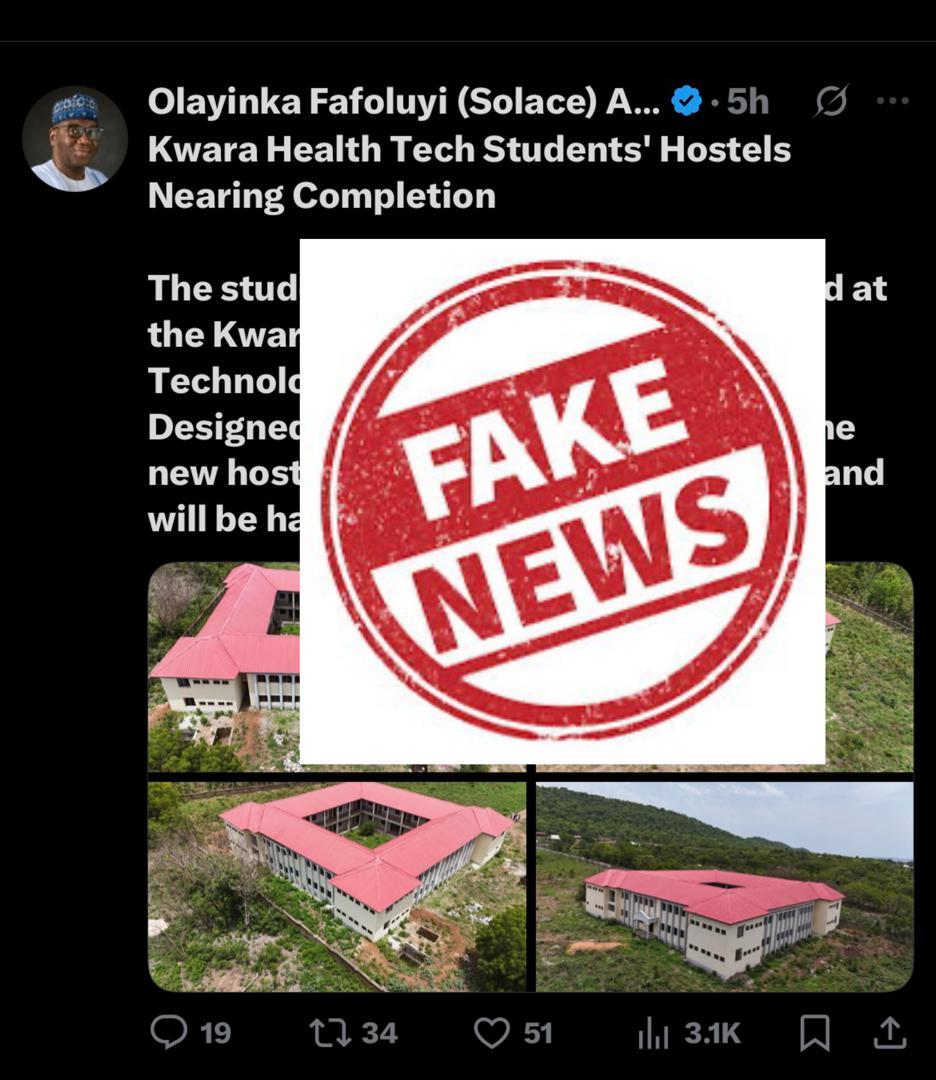Screen dimensions: 936x1080
Task: Open bottom-left courtyard building photo
Action: 337,886
